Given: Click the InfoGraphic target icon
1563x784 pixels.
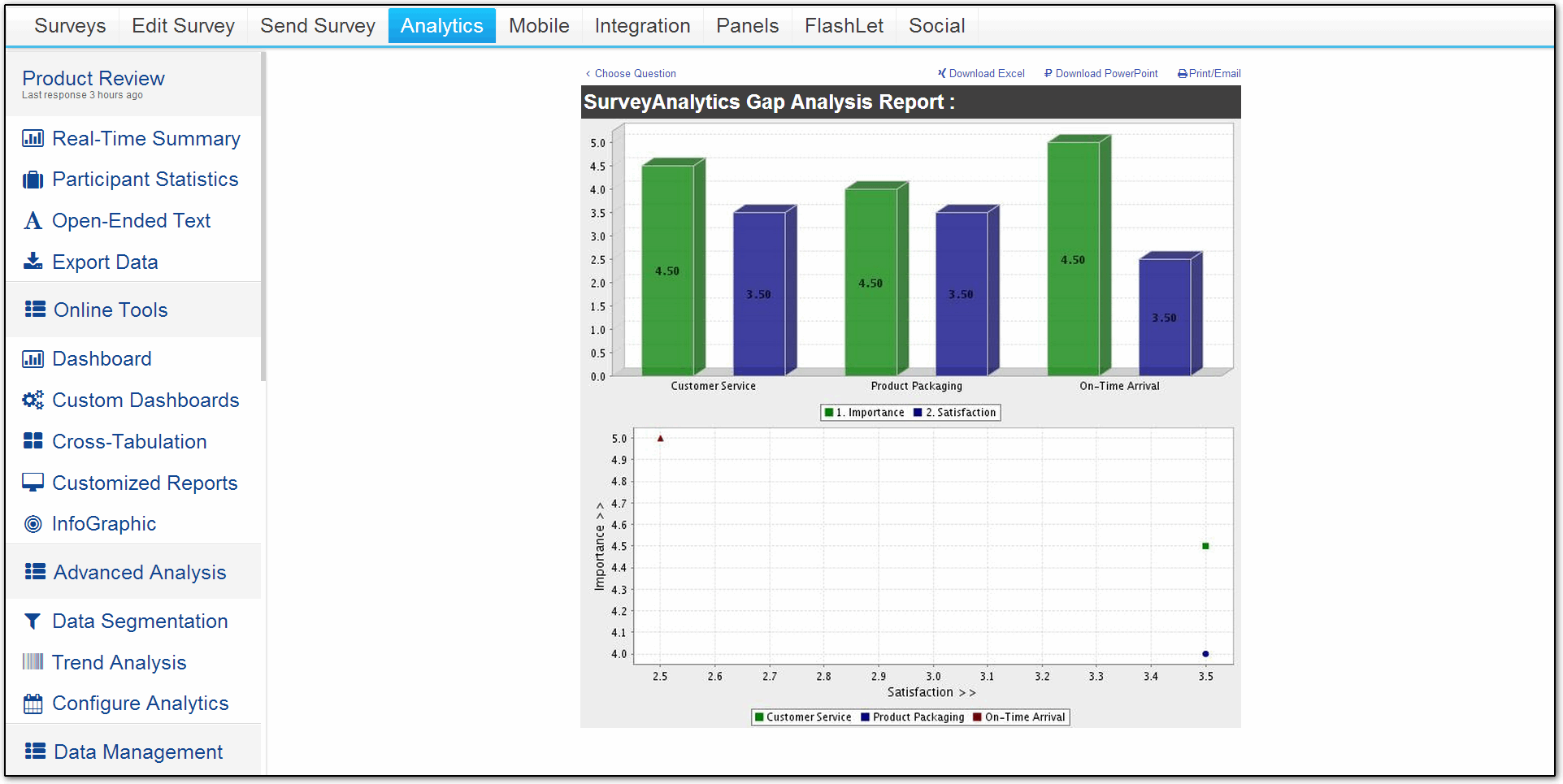Looking at the screenshot, I should pyautogui.click(x=33, y=524).
